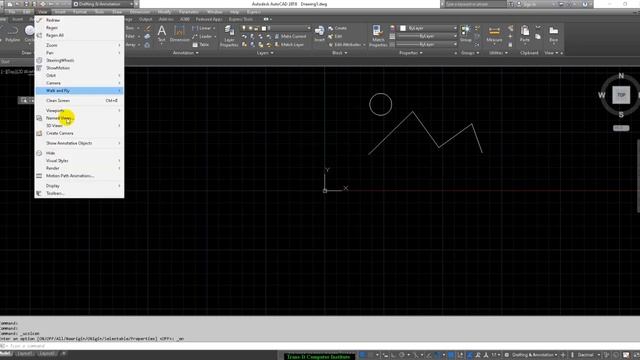
Task: Click the Linear dimension button
Action: pos(204,28)
